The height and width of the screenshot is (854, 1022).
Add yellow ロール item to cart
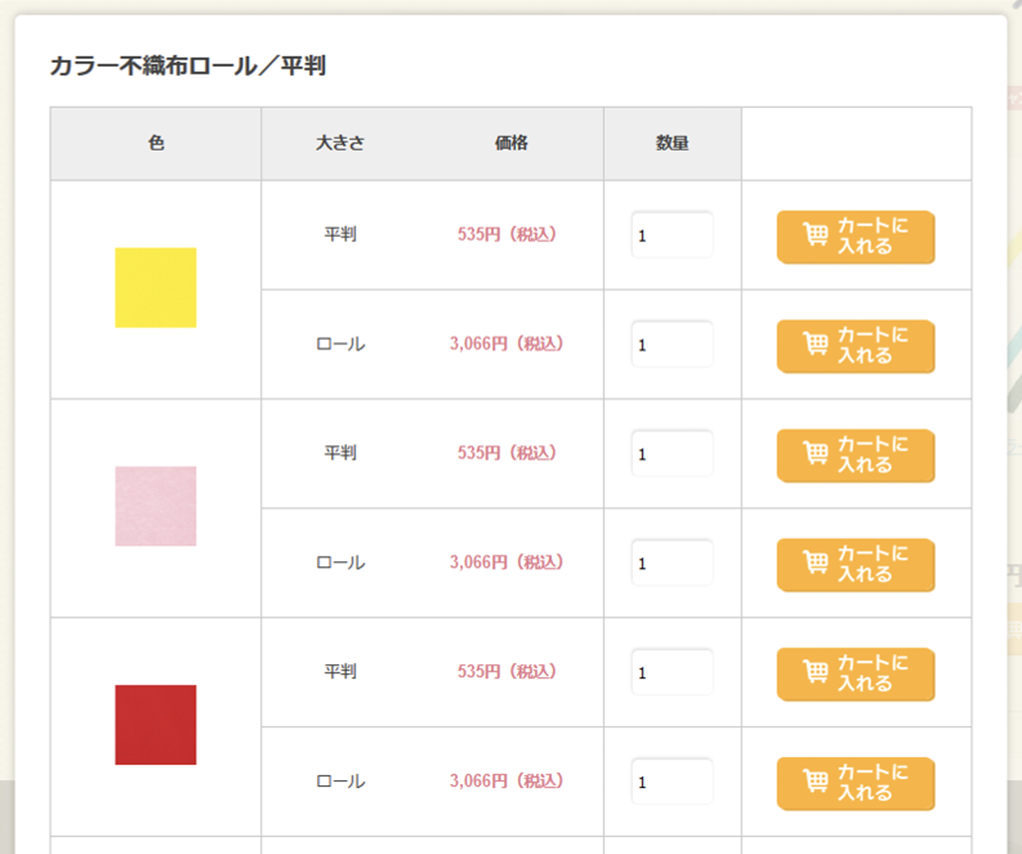pos(855,346)
